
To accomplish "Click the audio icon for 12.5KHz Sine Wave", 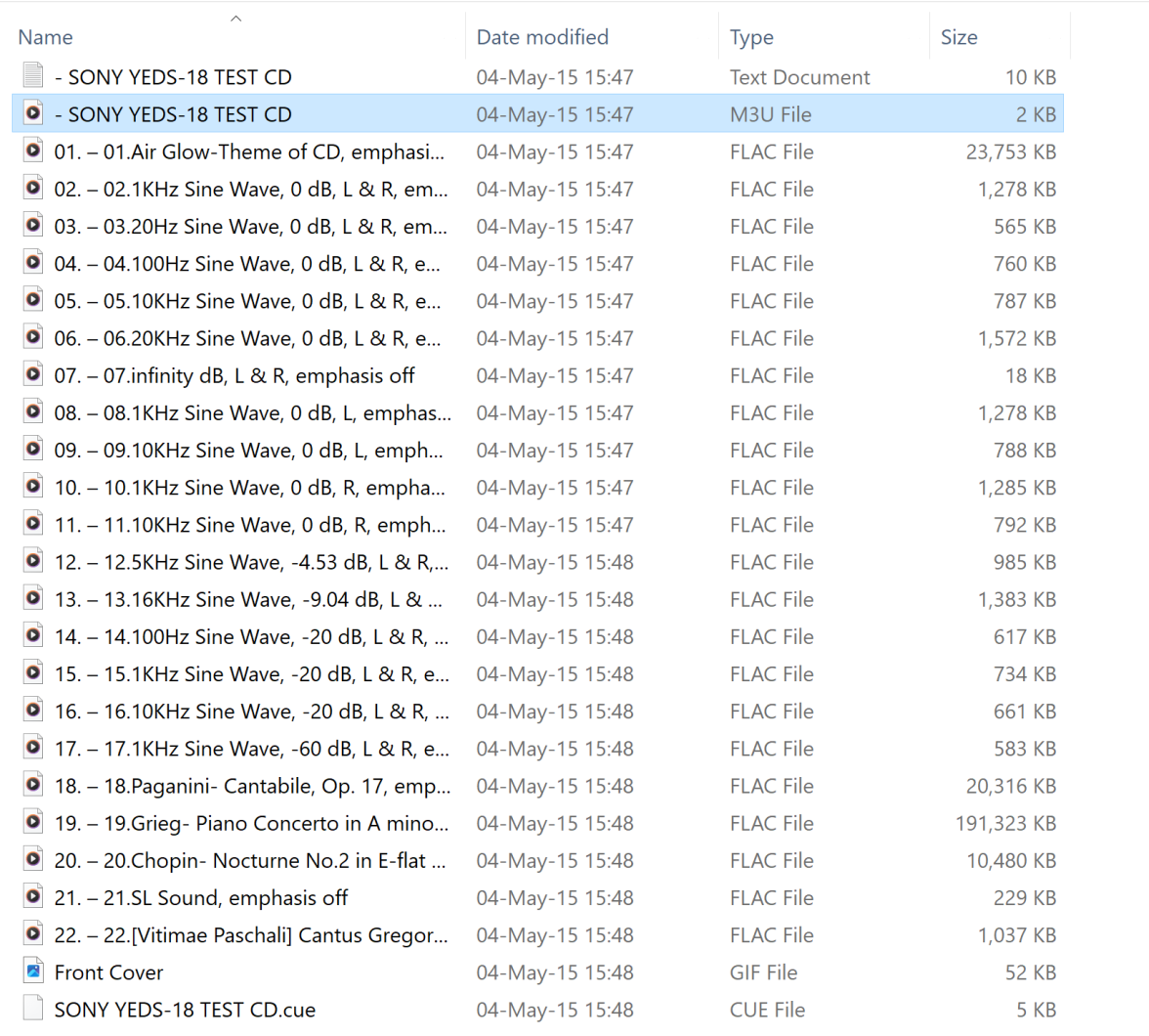I will (x=33, y=560).
